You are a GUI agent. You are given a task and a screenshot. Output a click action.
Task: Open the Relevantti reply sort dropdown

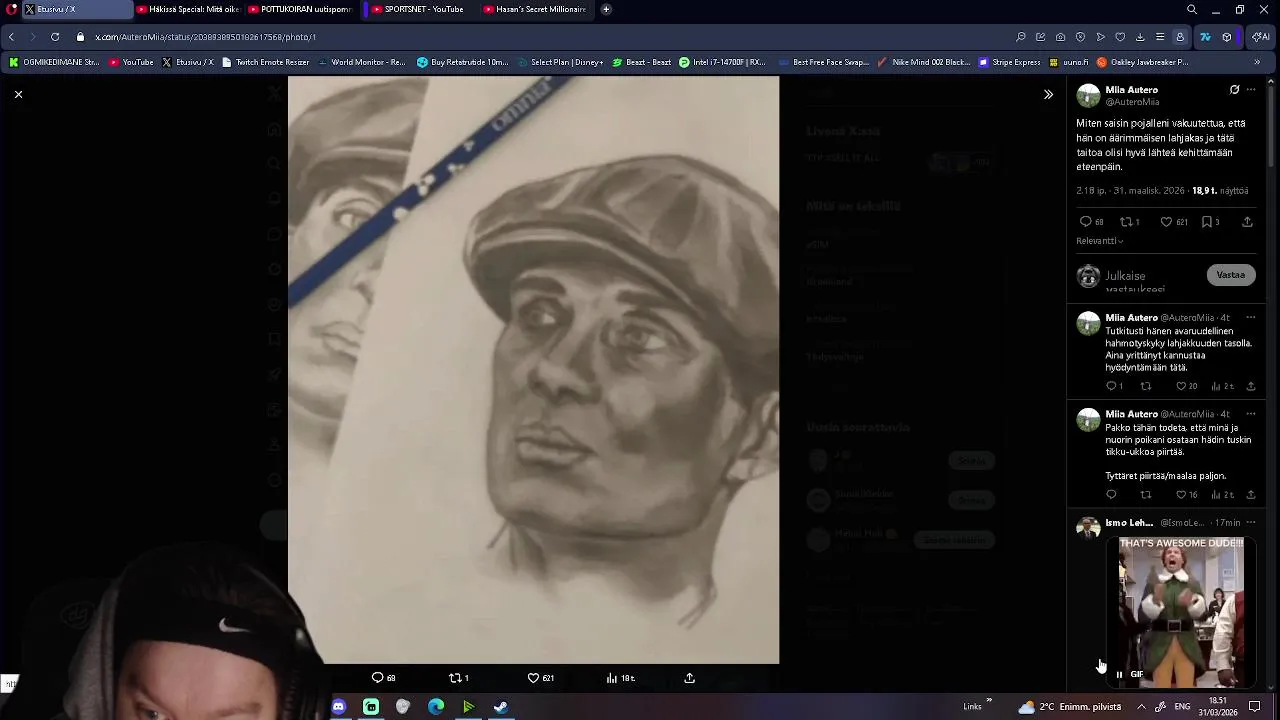point(1099,241)
